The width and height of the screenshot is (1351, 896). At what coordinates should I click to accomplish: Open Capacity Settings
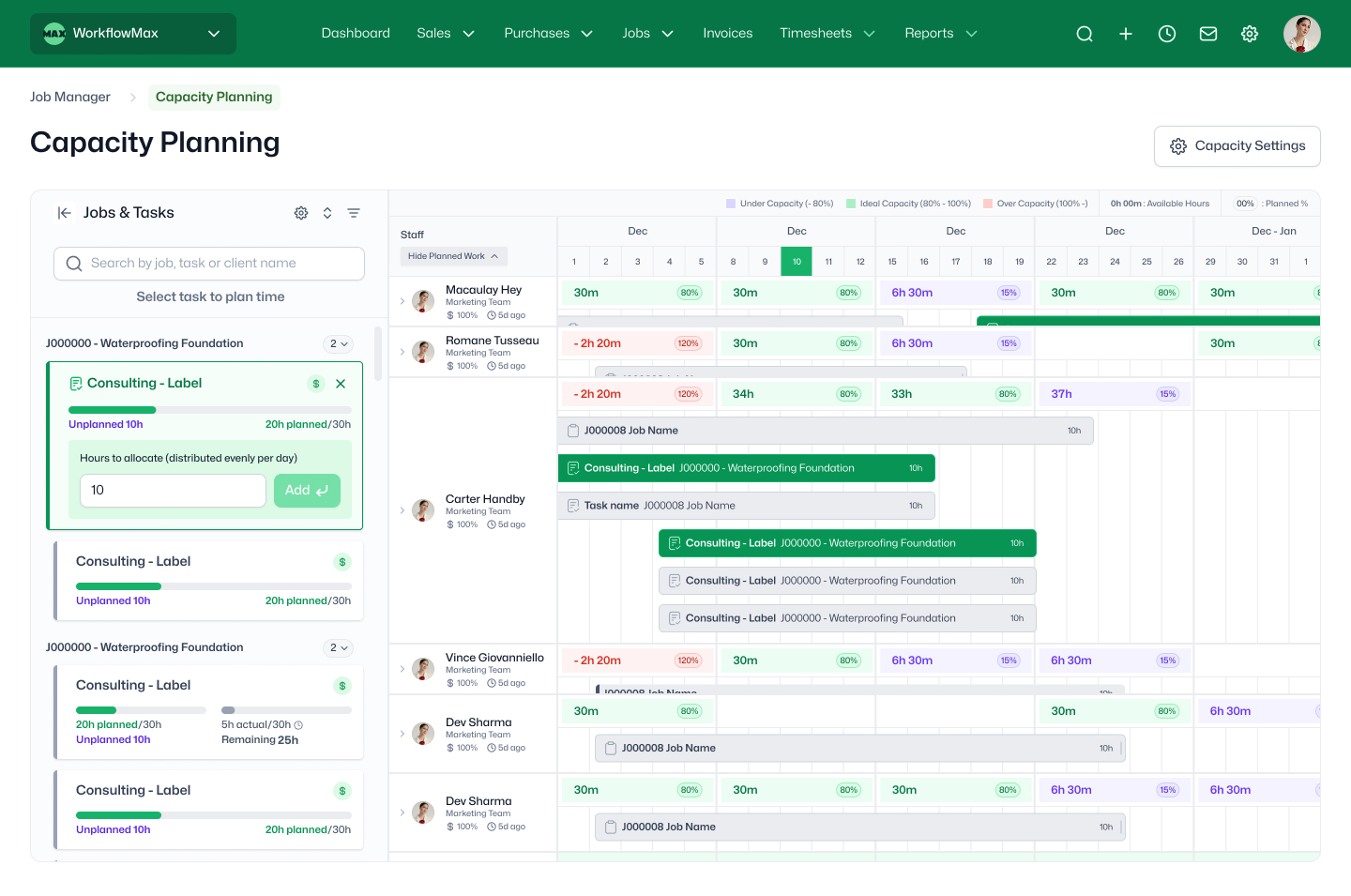[1237, 145]
